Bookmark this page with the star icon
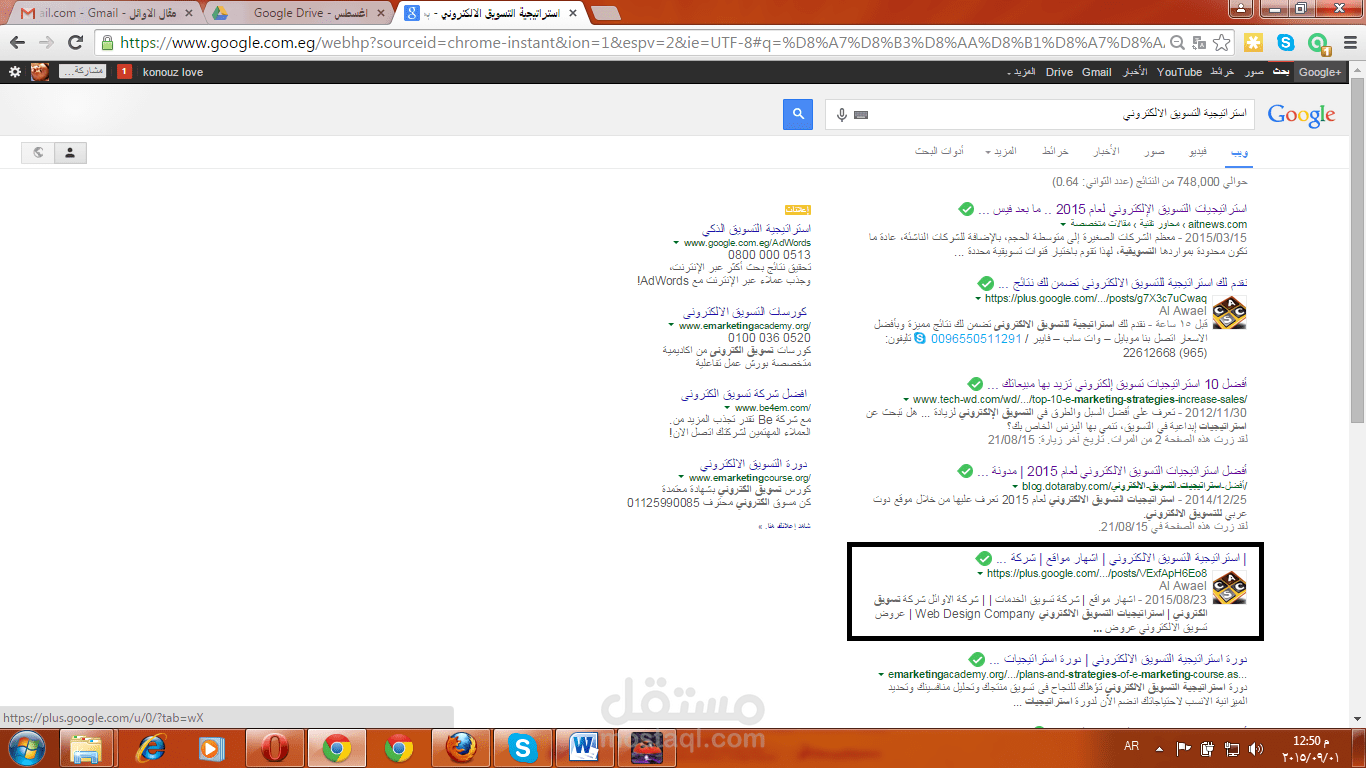1366x768 pixels. point(1221,43)
